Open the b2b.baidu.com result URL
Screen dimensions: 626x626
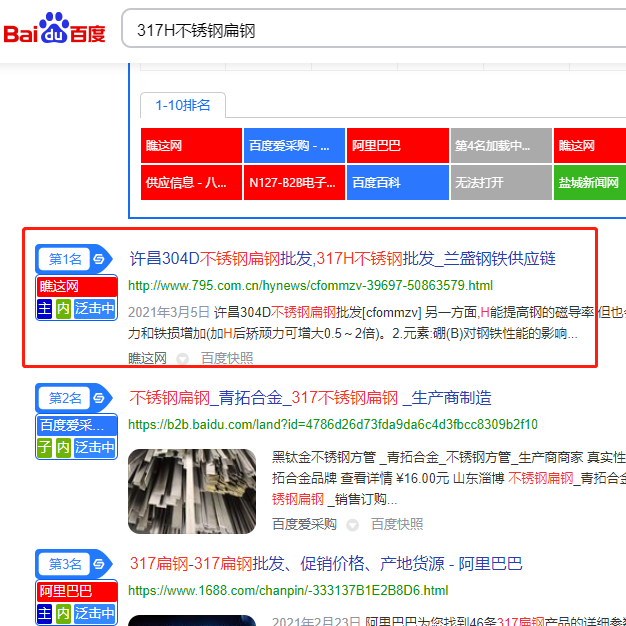coord(333,424)
